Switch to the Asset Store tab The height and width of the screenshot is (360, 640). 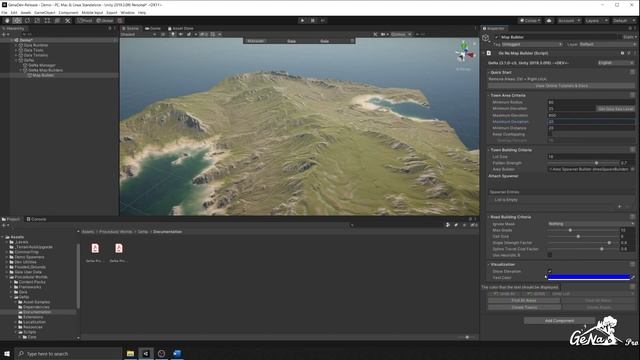180,28
